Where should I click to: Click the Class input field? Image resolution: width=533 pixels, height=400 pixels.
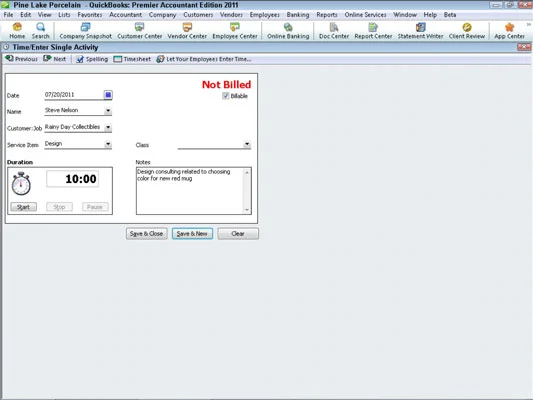(x=210, y=145)
